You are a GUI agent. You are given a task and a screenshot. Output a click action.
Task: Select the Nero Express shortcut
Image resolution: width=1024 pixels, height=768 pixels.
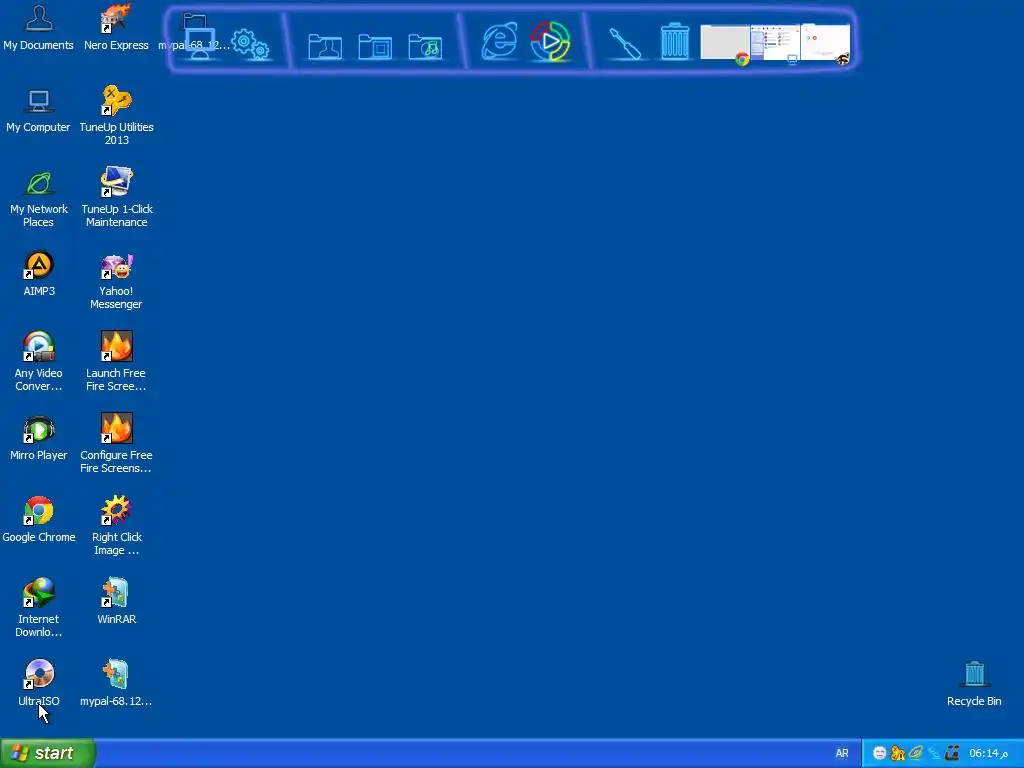click(116, 27)
